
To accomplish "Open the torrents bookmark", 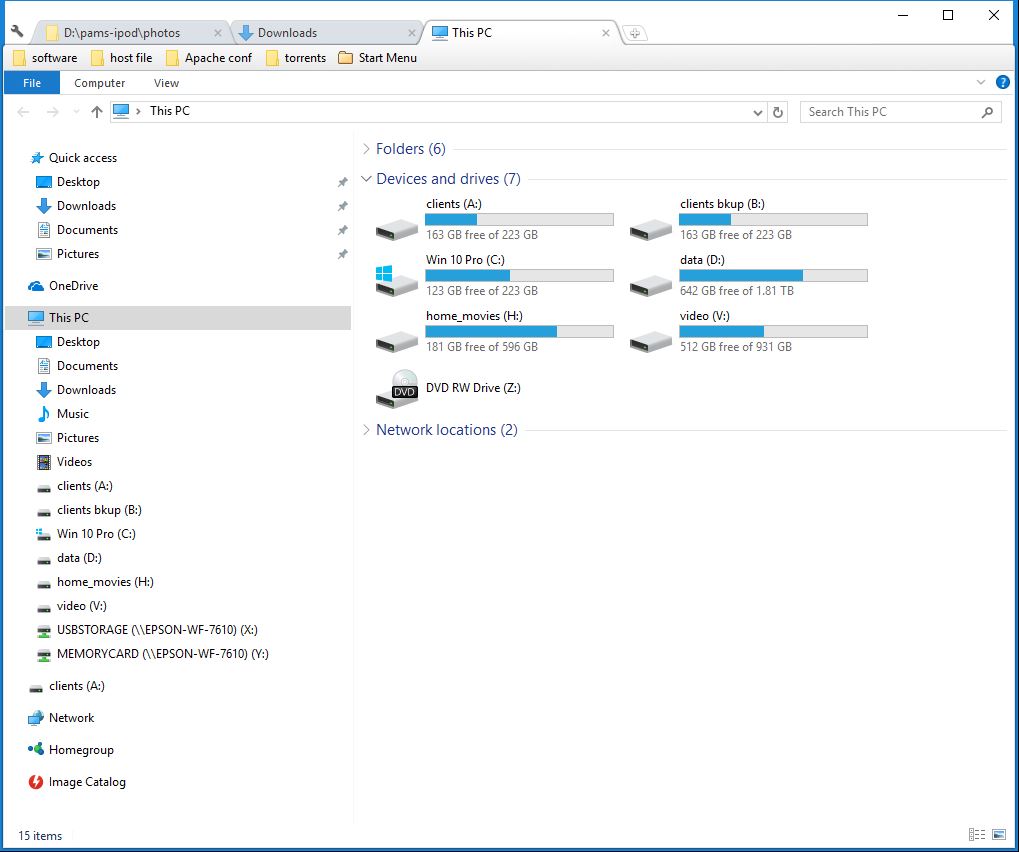I will pyautogui.click(x=296, y=58).
